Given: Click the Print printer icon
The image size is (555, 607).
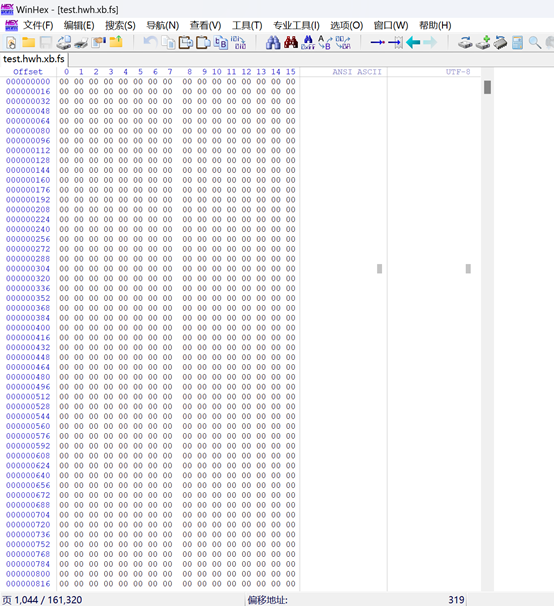Looking at the screenshot, I should (82, 42).
